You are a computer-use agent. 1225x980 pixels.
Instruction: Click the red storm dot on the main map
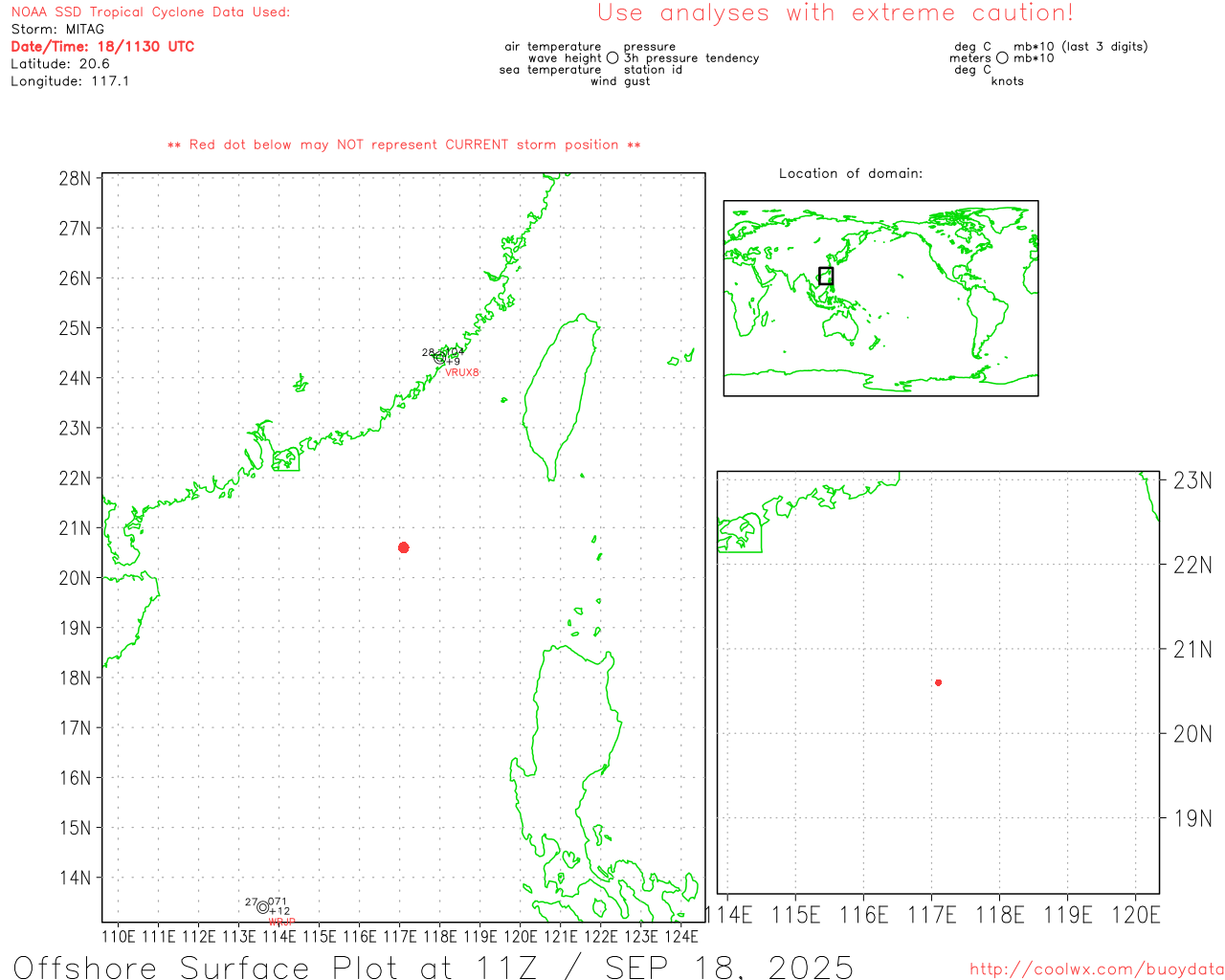tap(404, 547)
